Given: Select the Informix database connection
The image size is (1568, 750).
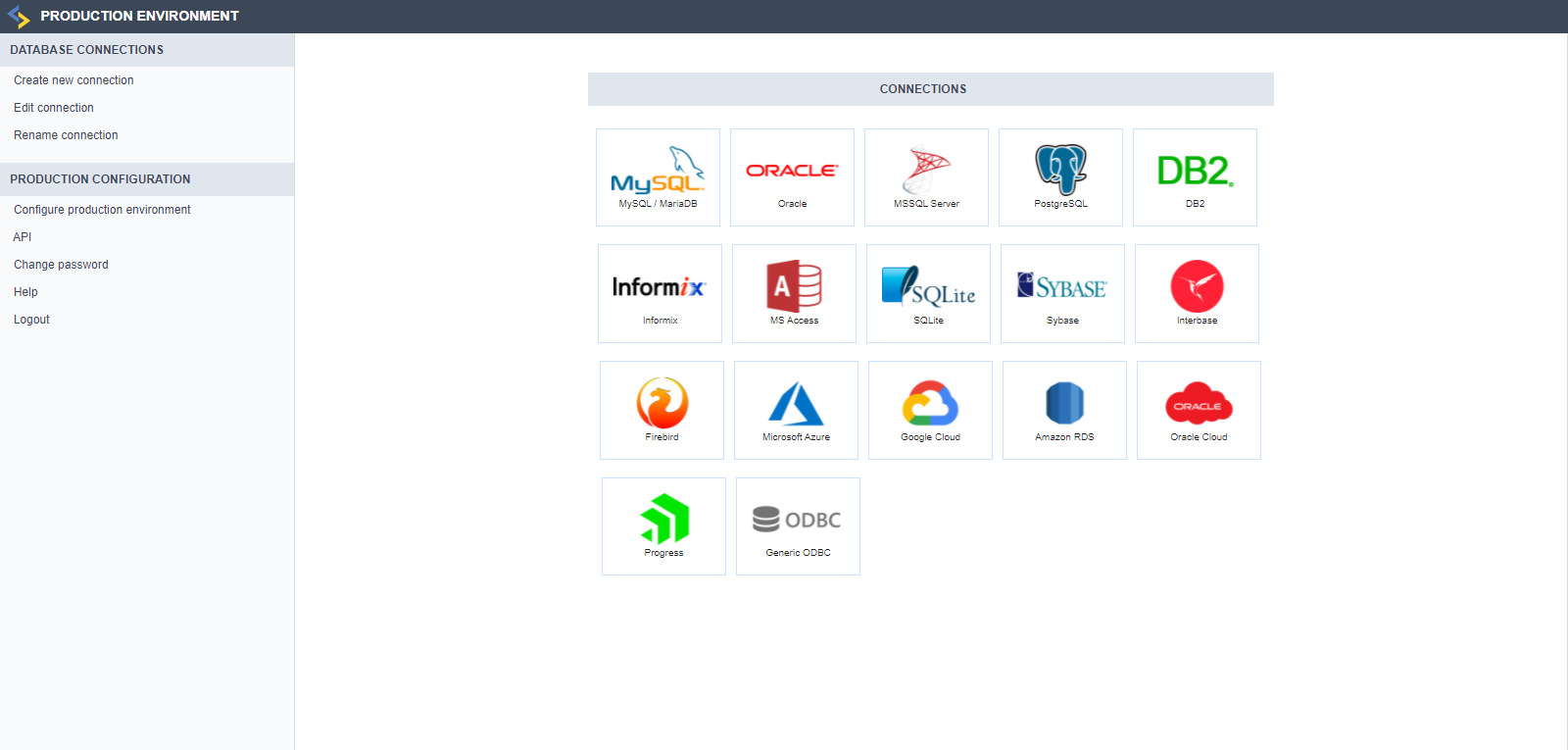Looking at the screenshot, I should (660, 293).
